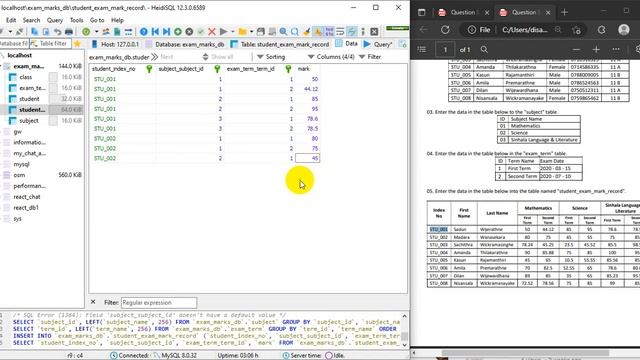Screen dimensions: 640x360
Task: Open dropdown arrow next to folder icon
Action: coord(251,31)
